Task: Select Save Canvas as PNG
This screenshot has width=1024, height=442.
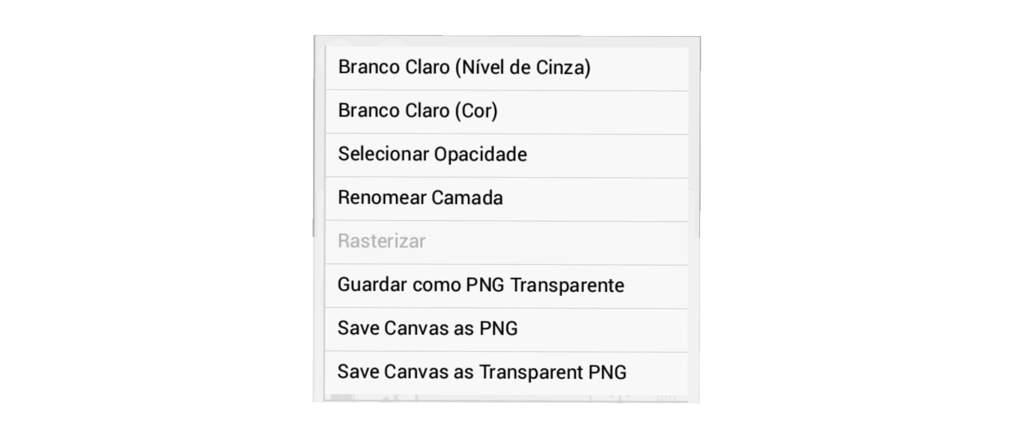Action: pyautogui.click(x=507, y=330)
